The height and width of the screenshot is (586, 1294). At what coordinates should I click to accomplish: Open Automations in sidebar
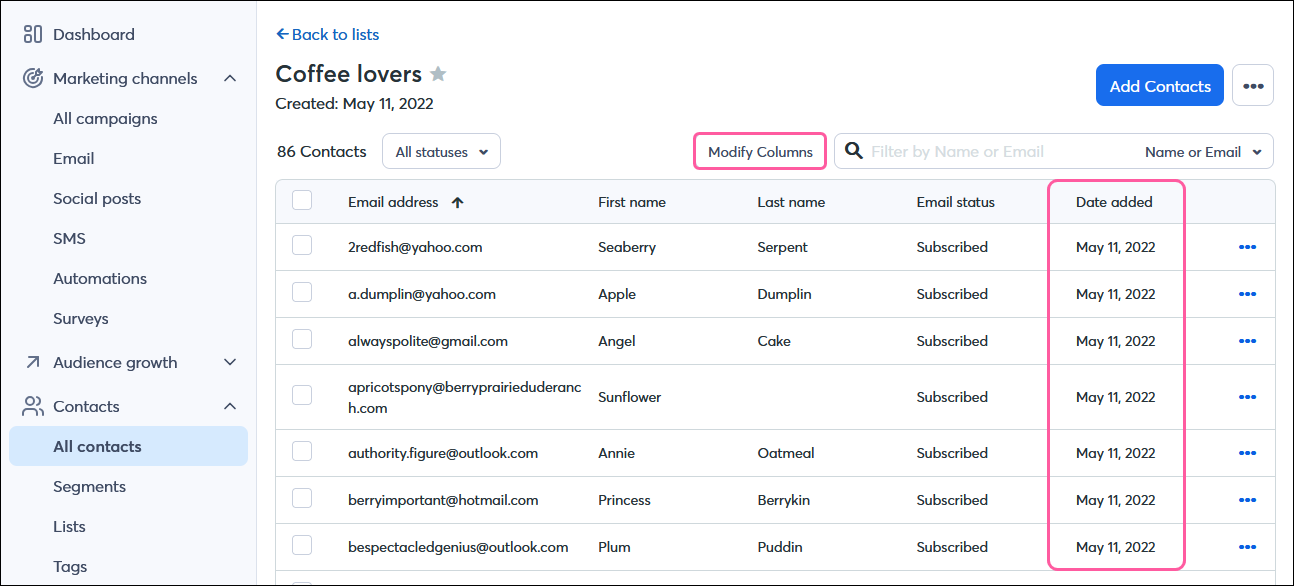(100, 278)
